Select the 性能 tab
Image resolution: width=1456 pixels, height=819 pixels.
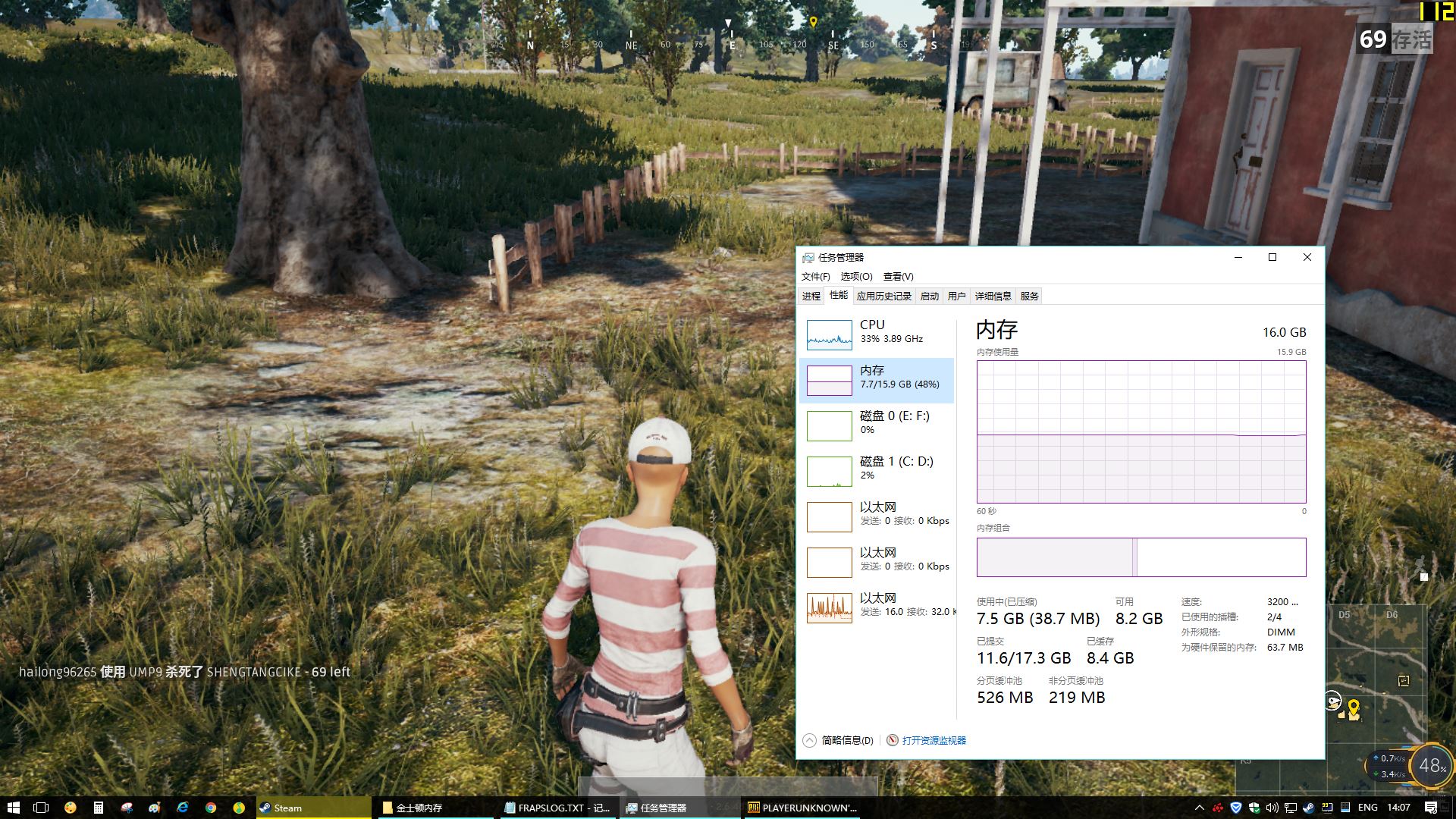[x=839, y=296]
